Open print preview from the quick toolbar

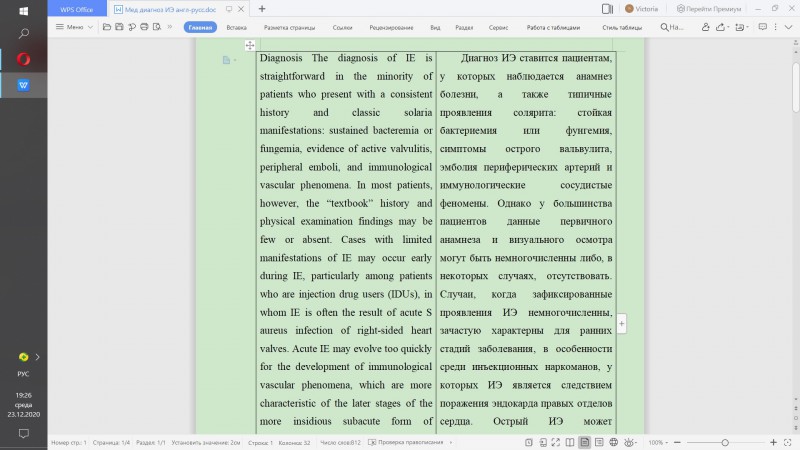click(x=157, y=27)
